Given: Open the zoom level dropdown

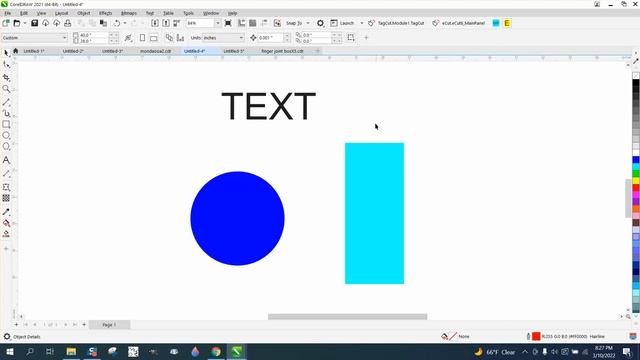Looking at the screenshot, I should 218,23.
